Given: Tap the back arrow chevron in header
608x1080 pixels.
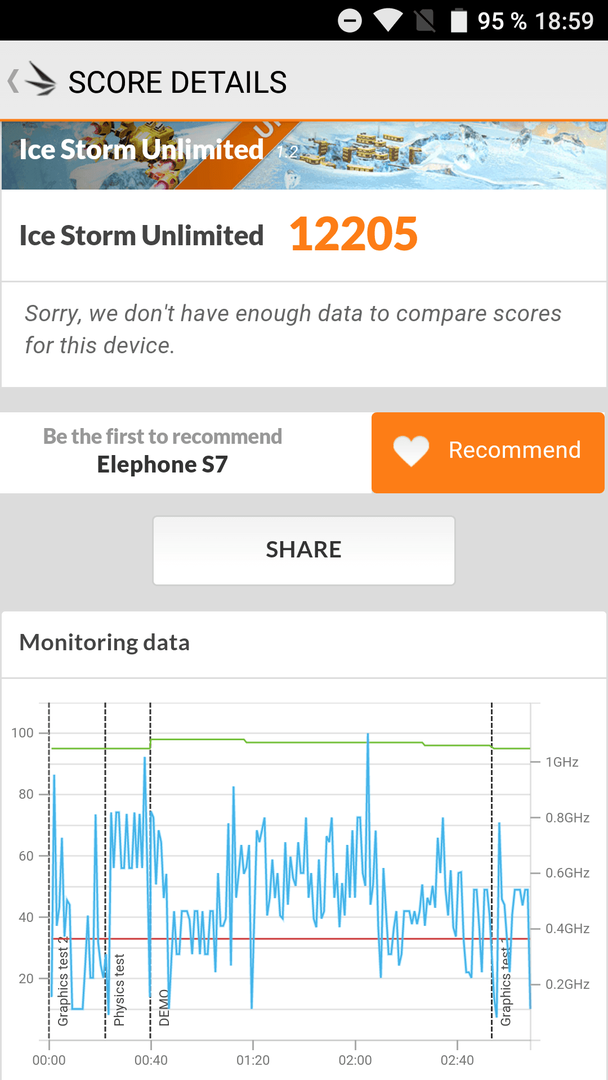Looking at the screenshot, I should tap(12, 81).
